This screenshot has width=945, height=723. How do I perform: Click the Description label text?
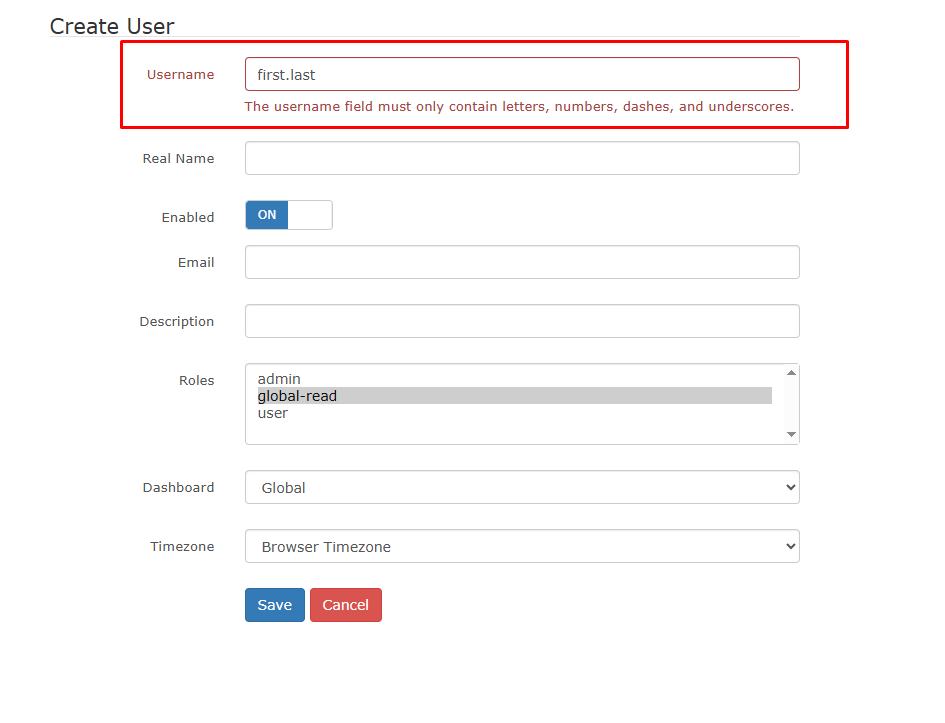176,321
